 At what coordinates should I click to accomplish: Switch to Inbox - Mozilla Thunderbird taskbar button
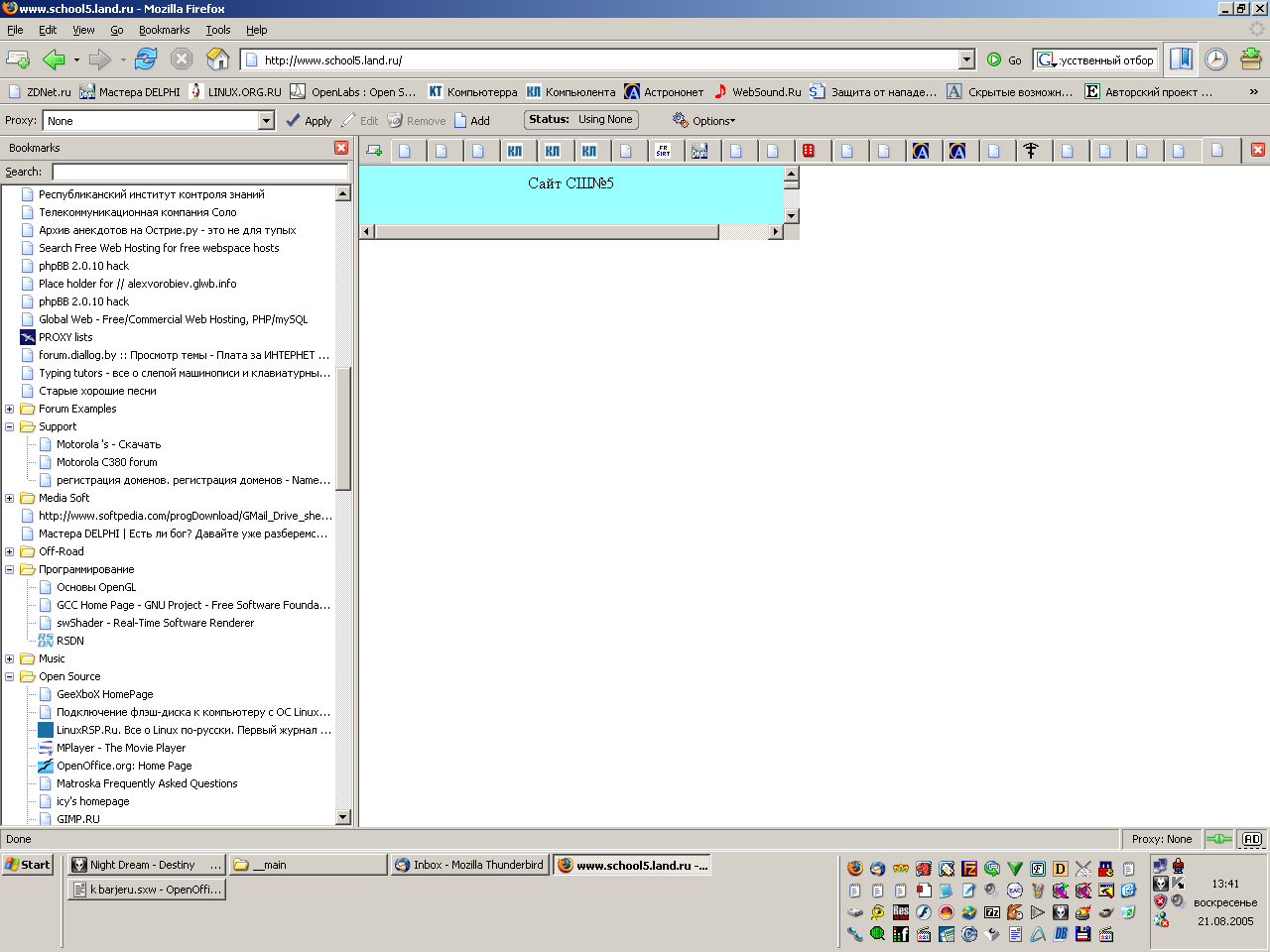(469, 865)
